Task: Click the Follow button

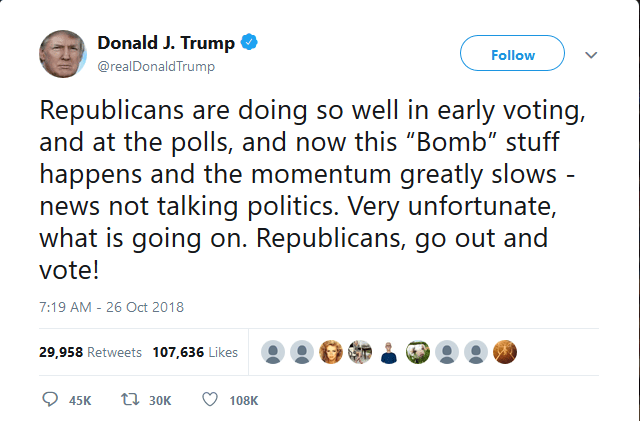Action: pyautogui.click(x=512, y=55)
